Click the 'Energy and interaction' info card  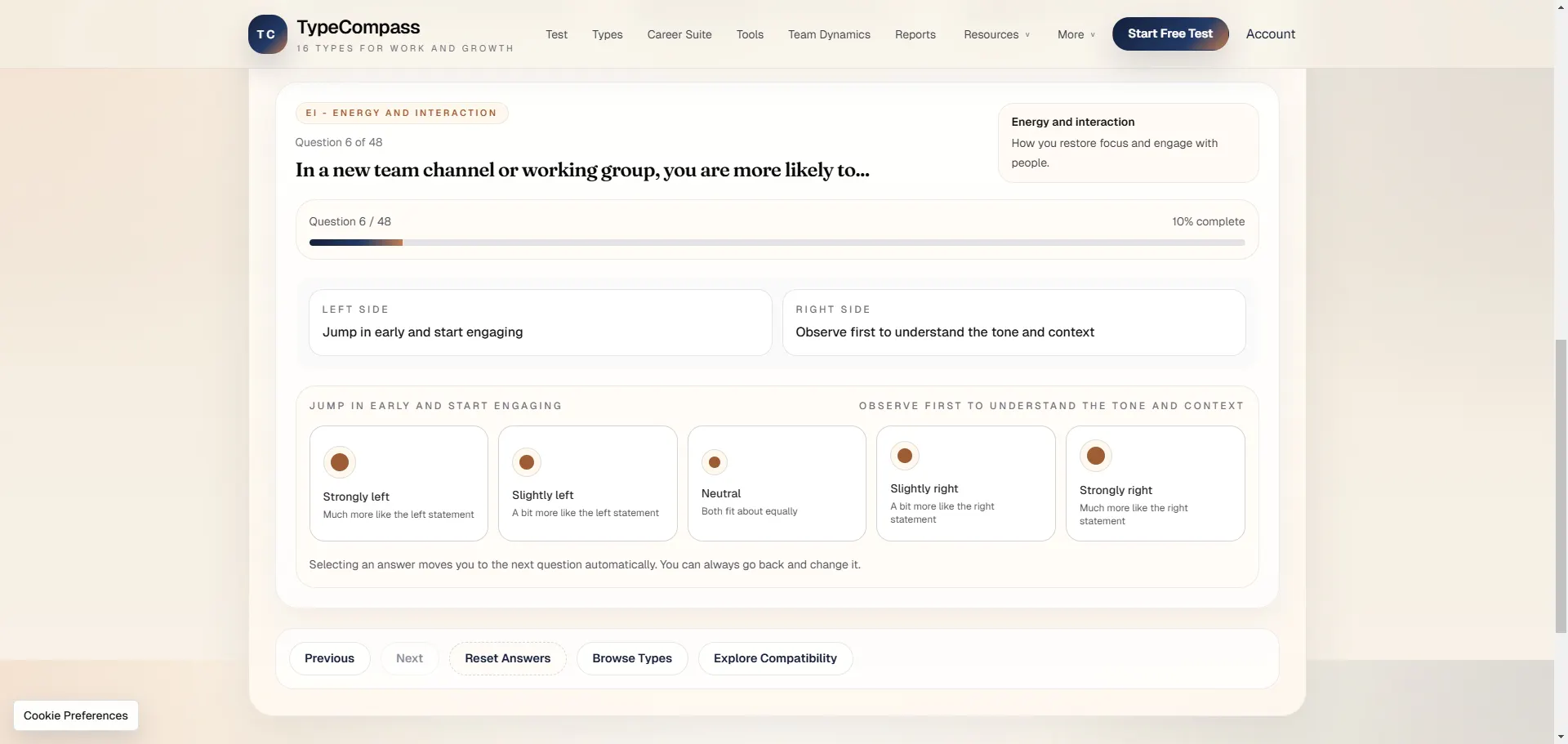coord(1128,142)
